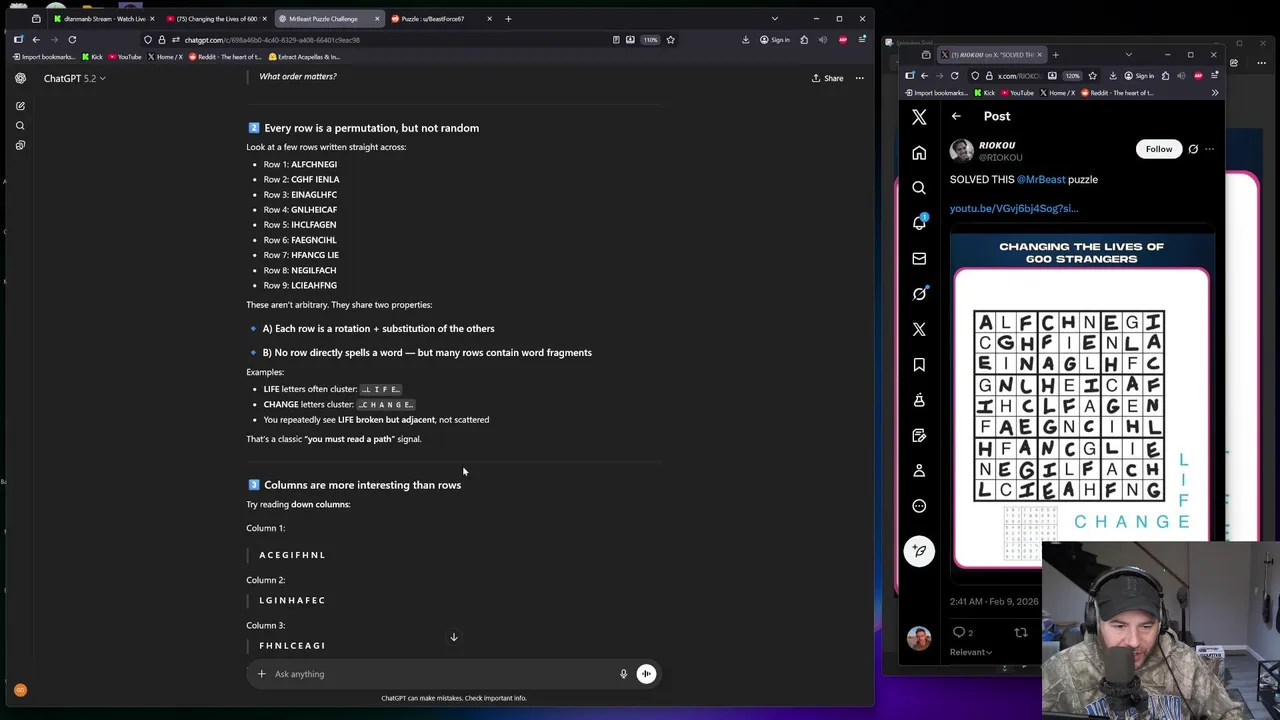Open Profile person icon in X sidebar
1280x720 pixels.
point(919,470)
